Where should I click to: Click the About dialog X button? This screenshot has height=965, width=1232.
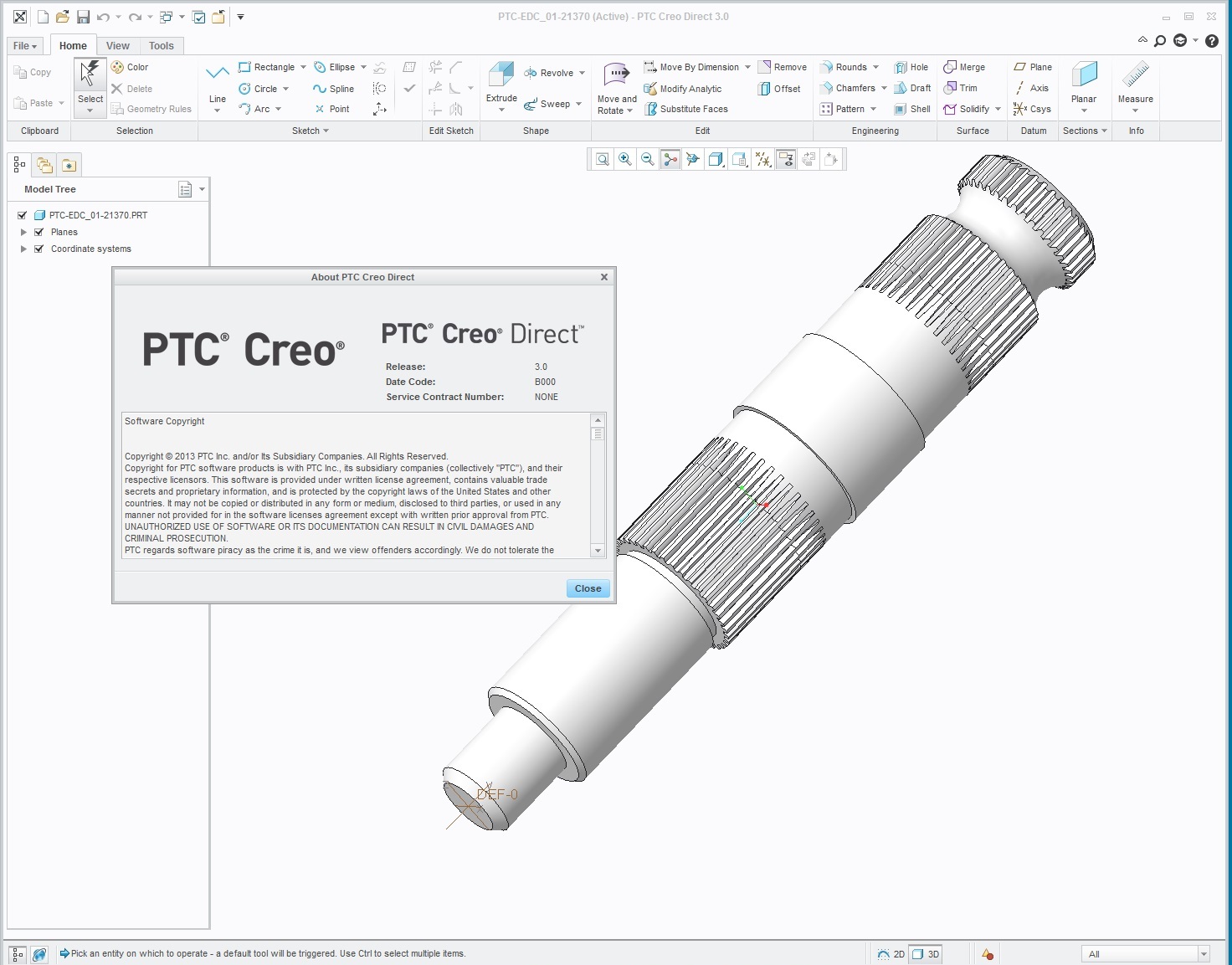(604, 277)
